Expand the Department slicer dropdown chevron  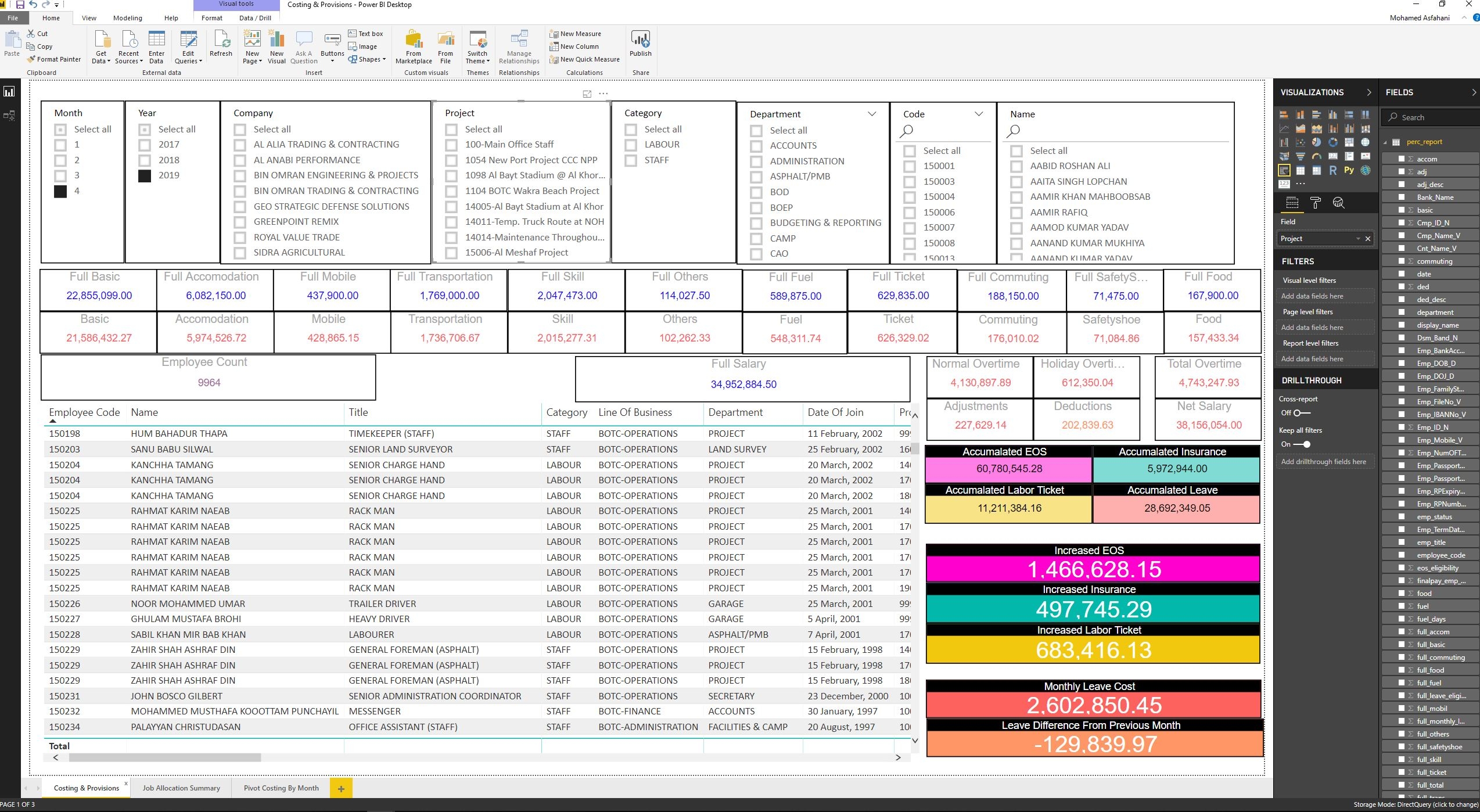tap(871, 114)
